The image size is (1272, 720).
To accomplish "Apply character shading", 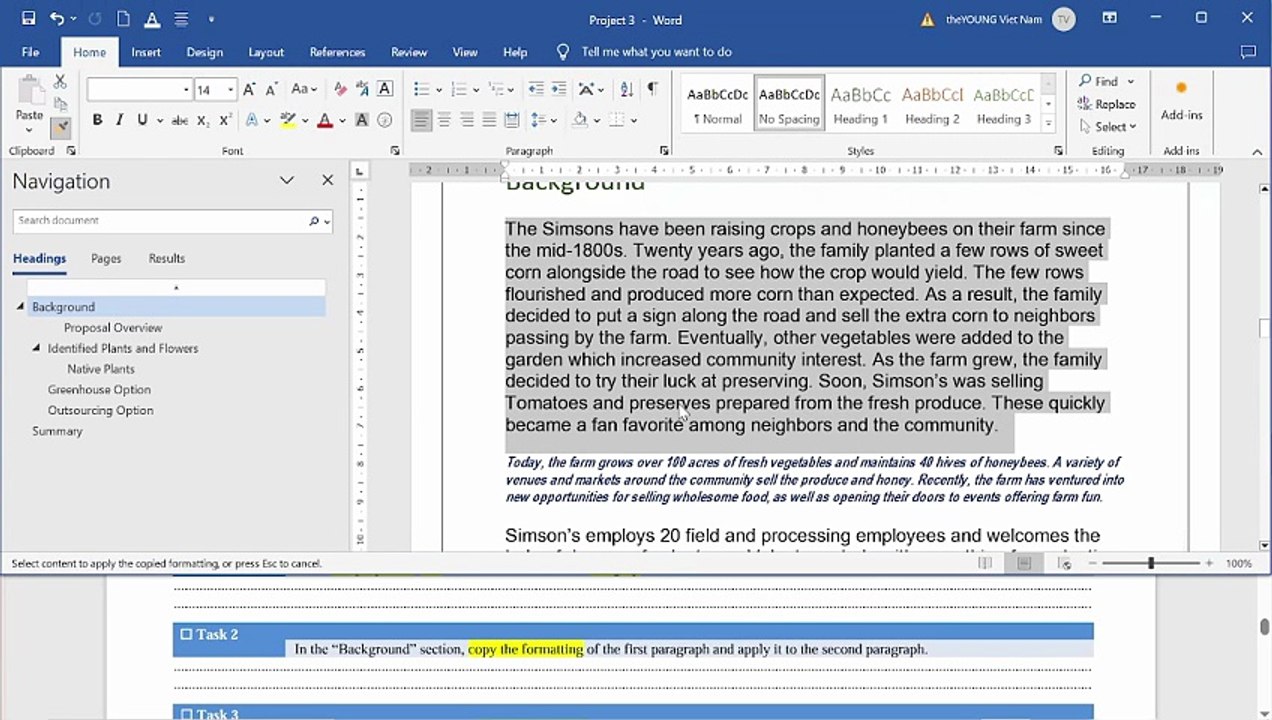I will pyautogui.click(x=362, y=120).
